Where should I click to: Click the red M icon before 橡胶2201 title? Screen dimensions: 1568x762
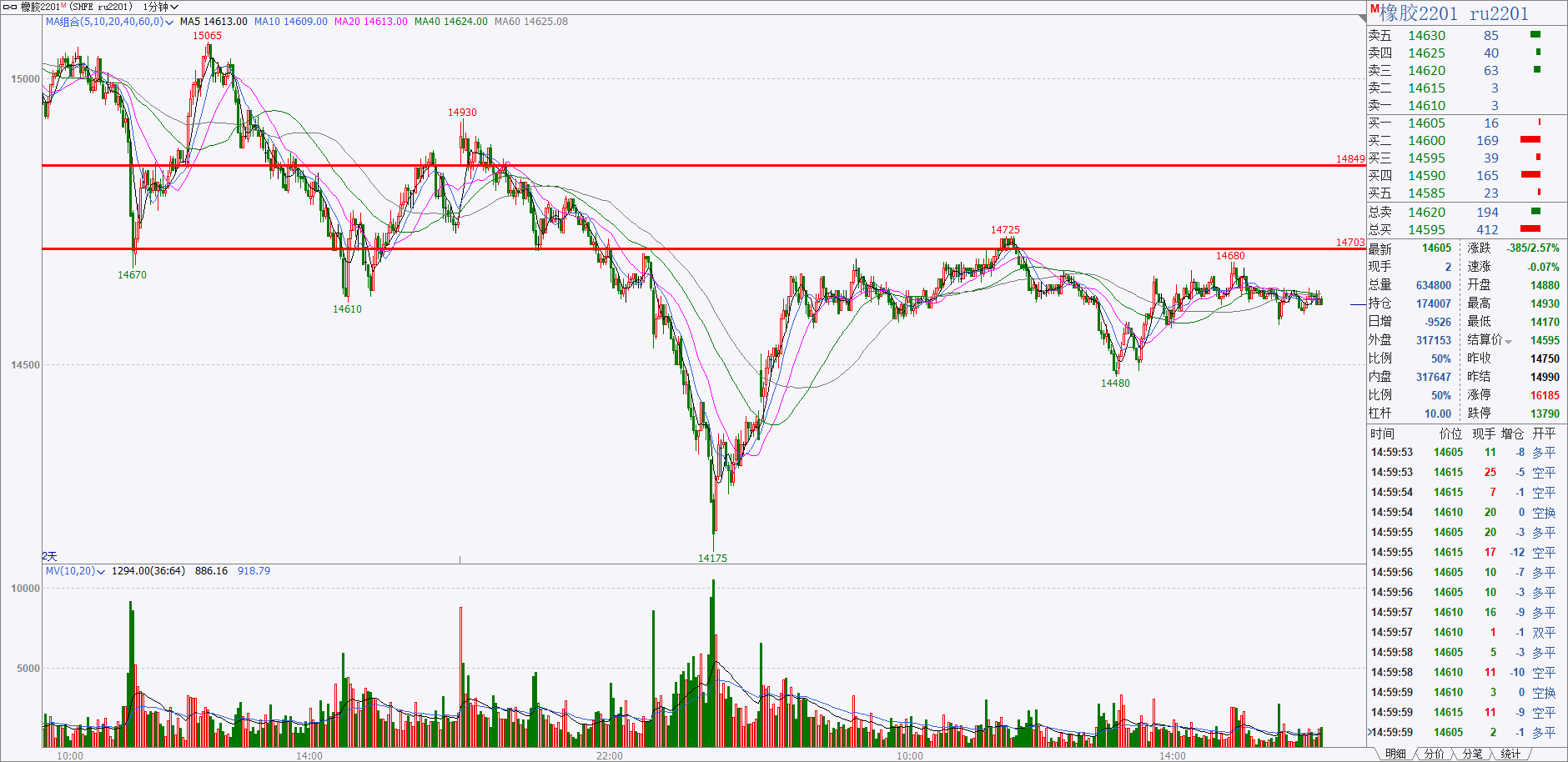point(1374,9)
